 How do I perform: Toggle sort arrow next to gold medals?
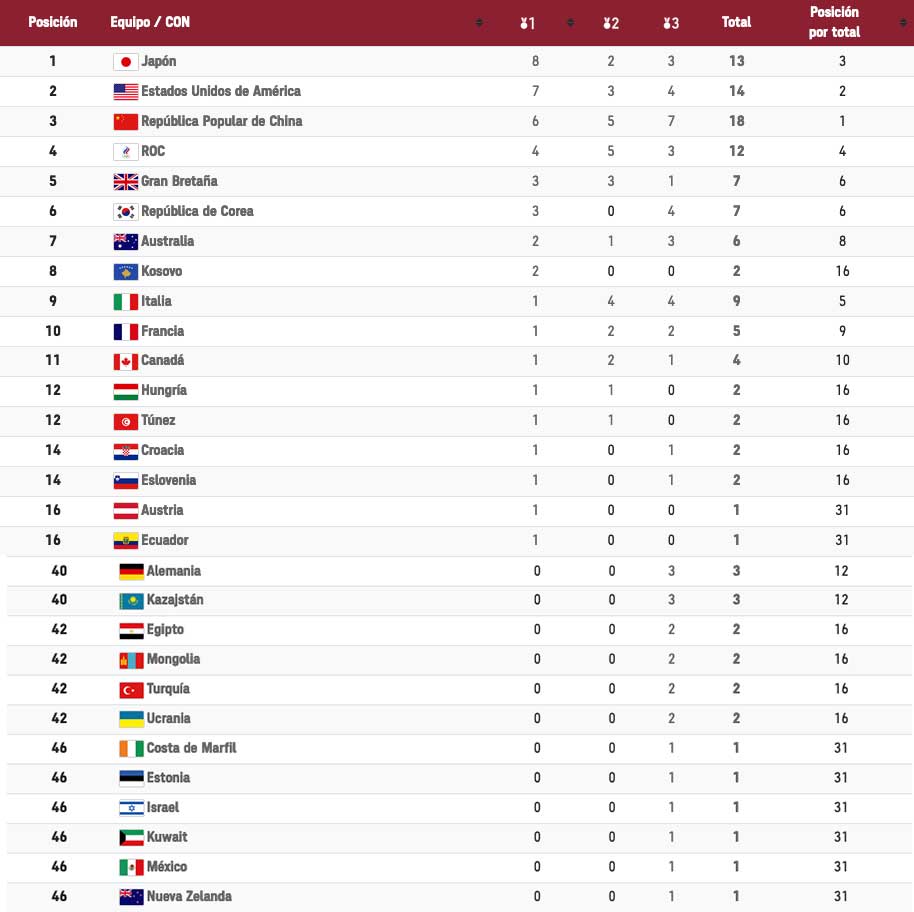[570, 23]
